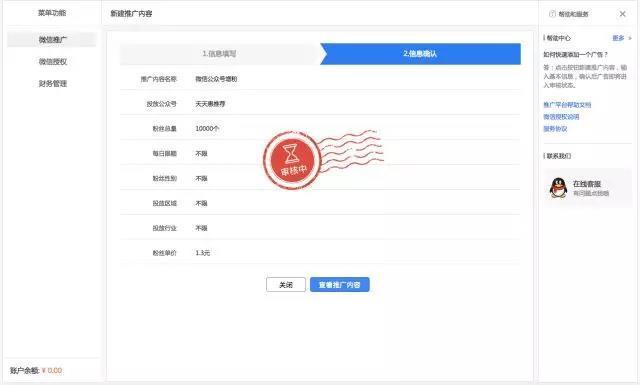Open the 微信授权说明 link
This screenshot has height=385, width=640.
click(x=561, y=117)
